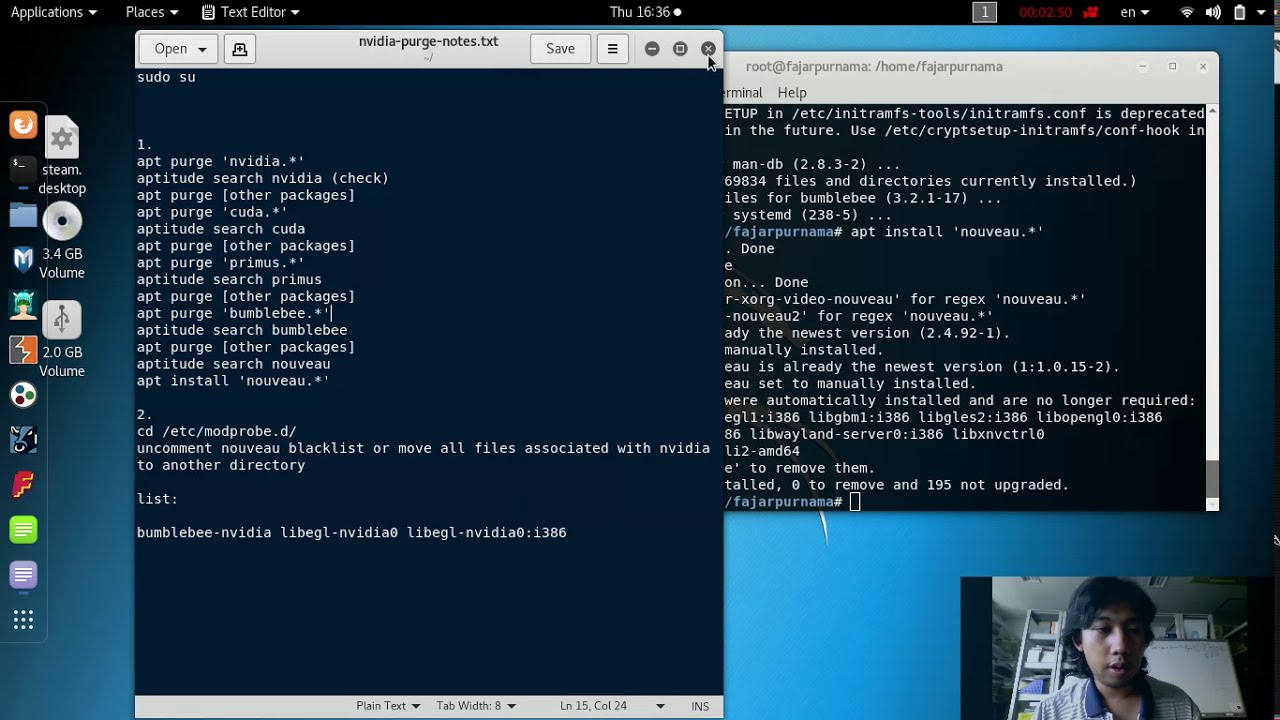Click Wi-Fi icon in top bar
This screenshot has width=1280, height=720.
coord(1187,12)
